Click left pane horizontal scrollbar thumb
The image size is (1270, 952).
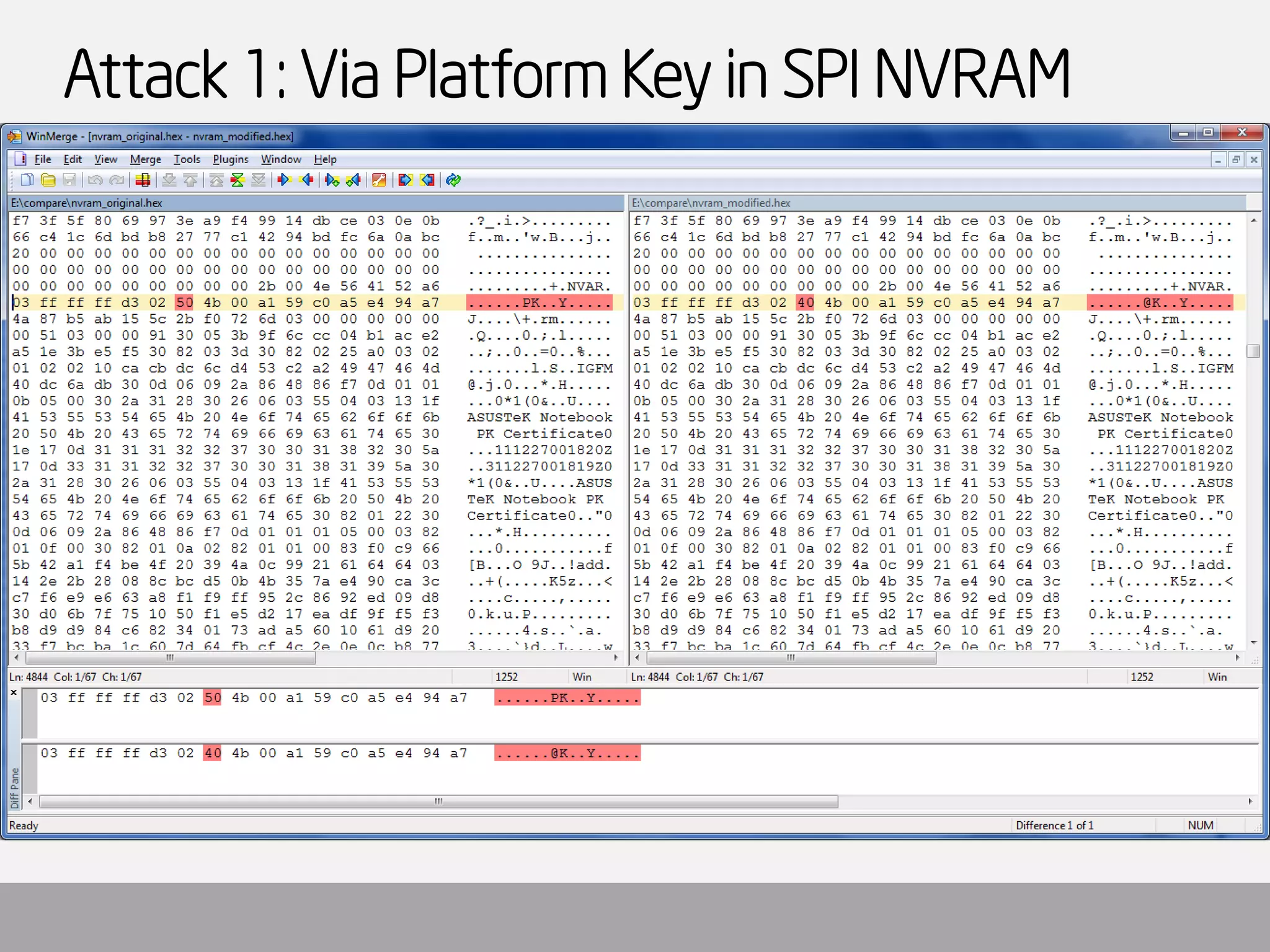[169, 658]
